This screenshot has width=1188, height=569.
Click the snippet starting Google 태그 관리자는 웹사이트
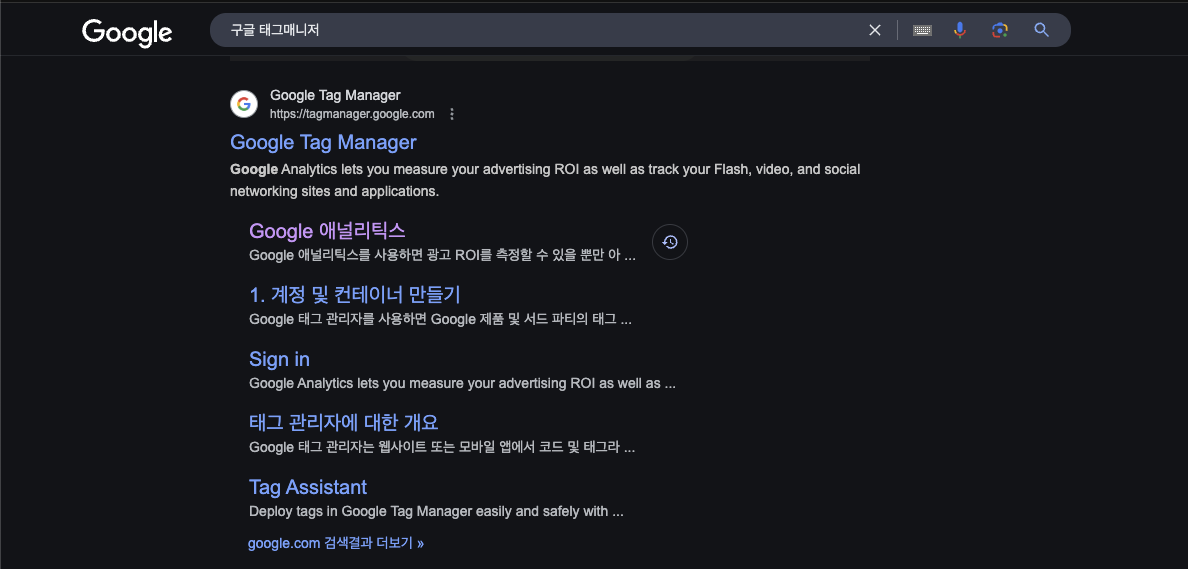(442, 447)
